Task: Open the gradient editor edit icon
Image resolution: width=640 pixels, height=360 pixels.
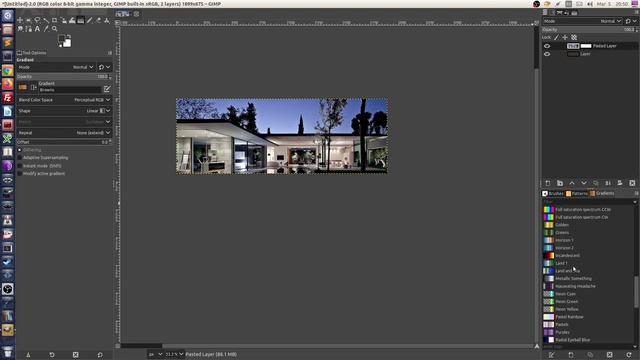Action: tap(107, 89)
